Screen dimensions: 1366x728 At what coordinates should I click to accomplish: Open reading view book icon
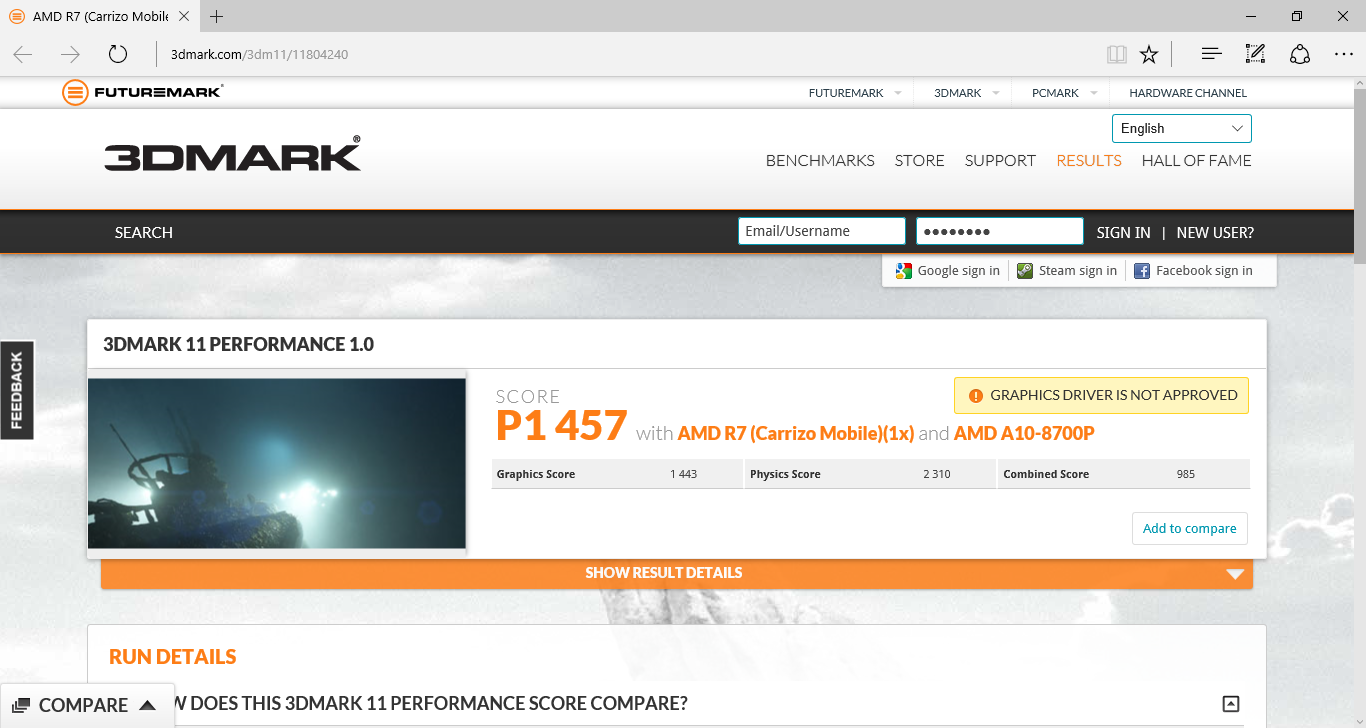[1117, 54]
